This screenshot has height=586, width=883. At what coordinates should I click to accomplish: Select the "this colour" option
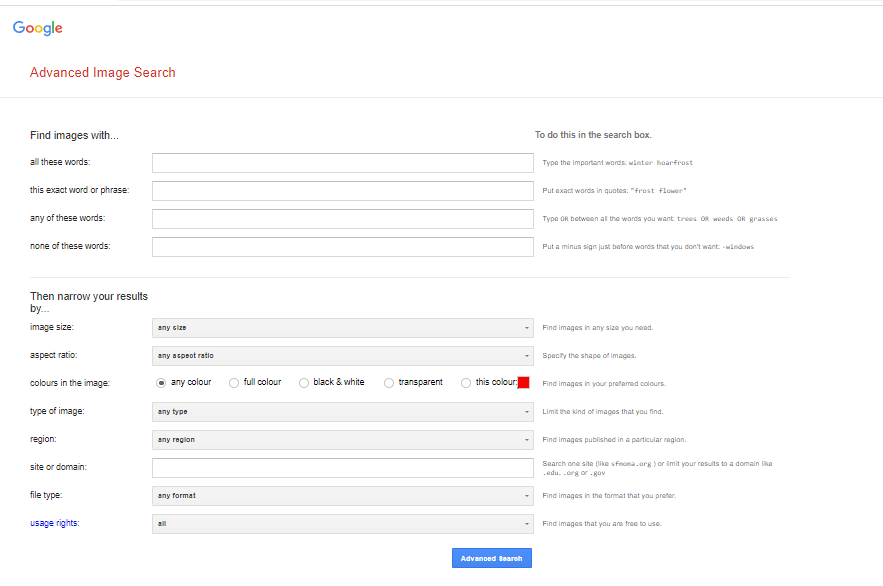[x=465, y=382]
